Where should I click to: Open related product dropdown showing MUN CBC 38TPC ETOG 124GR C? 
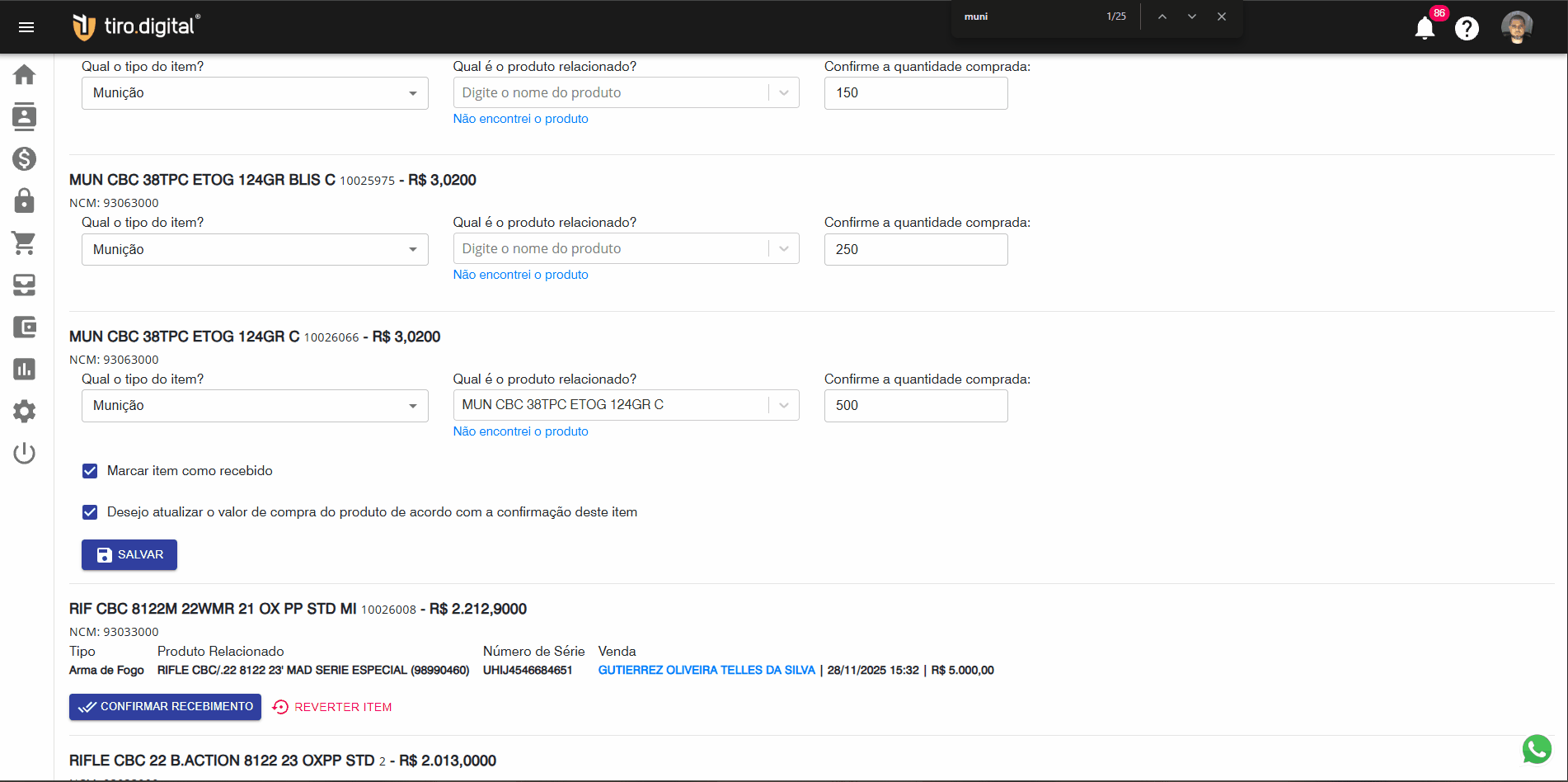click(x=626, y=405)
